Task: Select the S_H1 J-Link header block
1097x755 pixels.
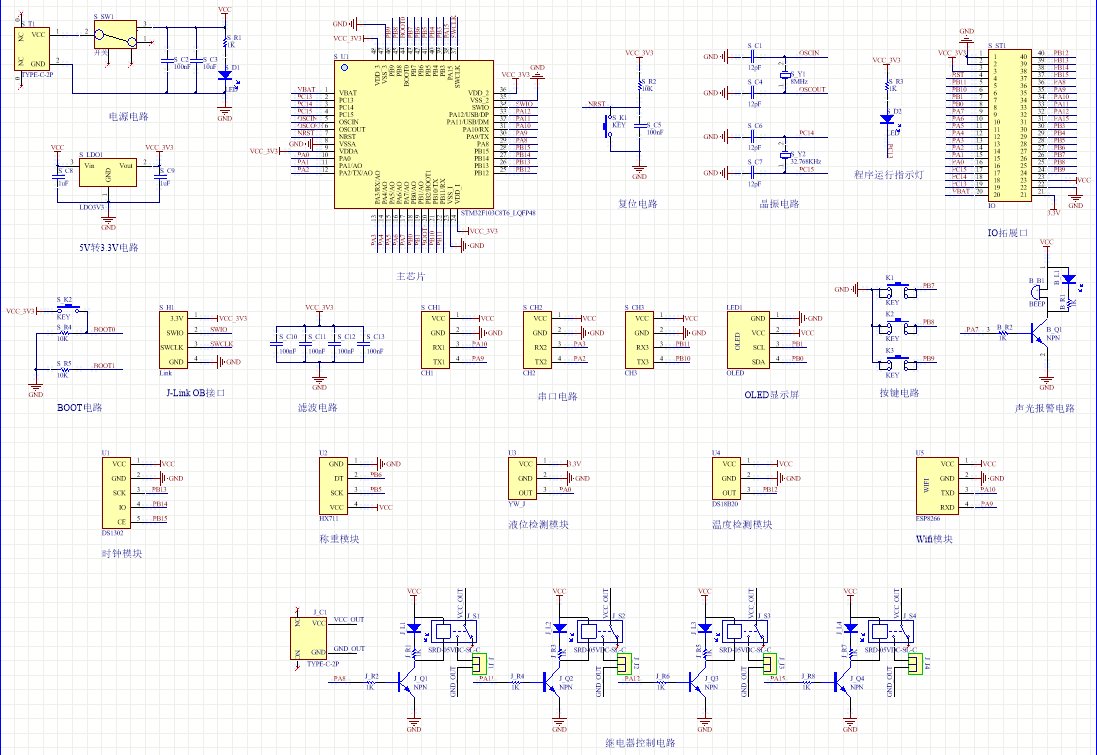Action: 174,339
